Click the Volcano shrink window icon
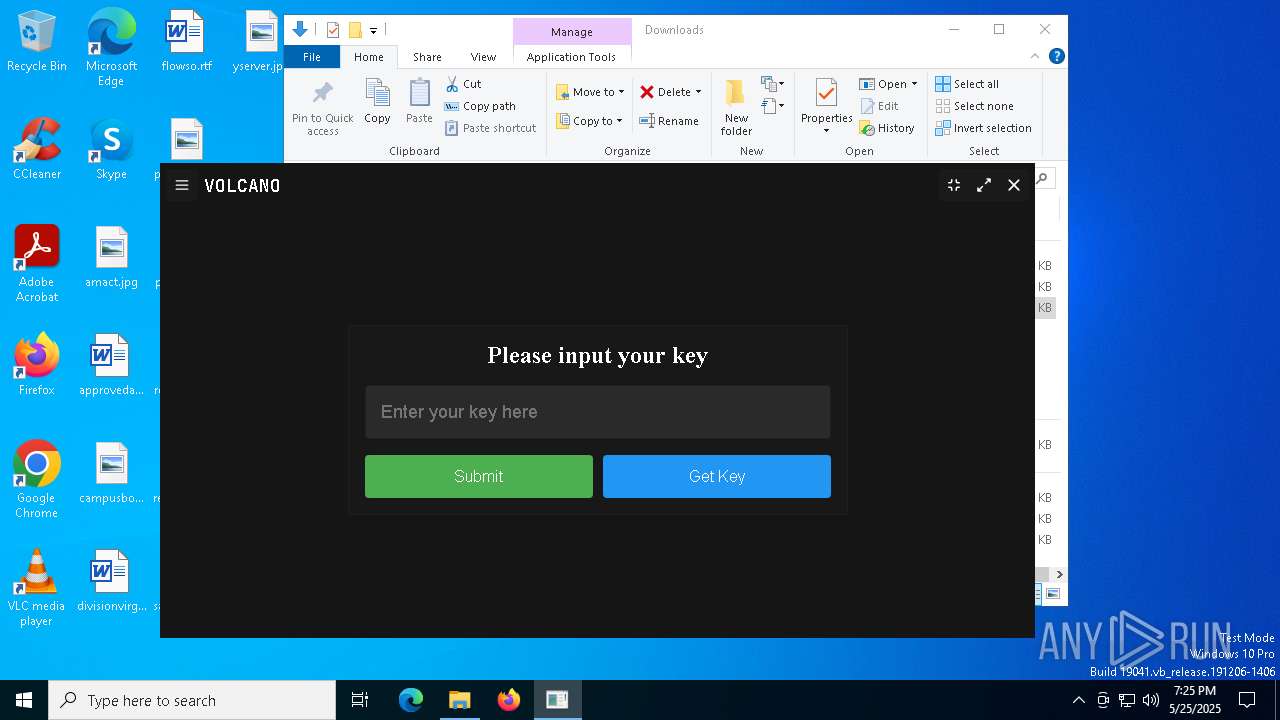 click(x=954, y=185)
